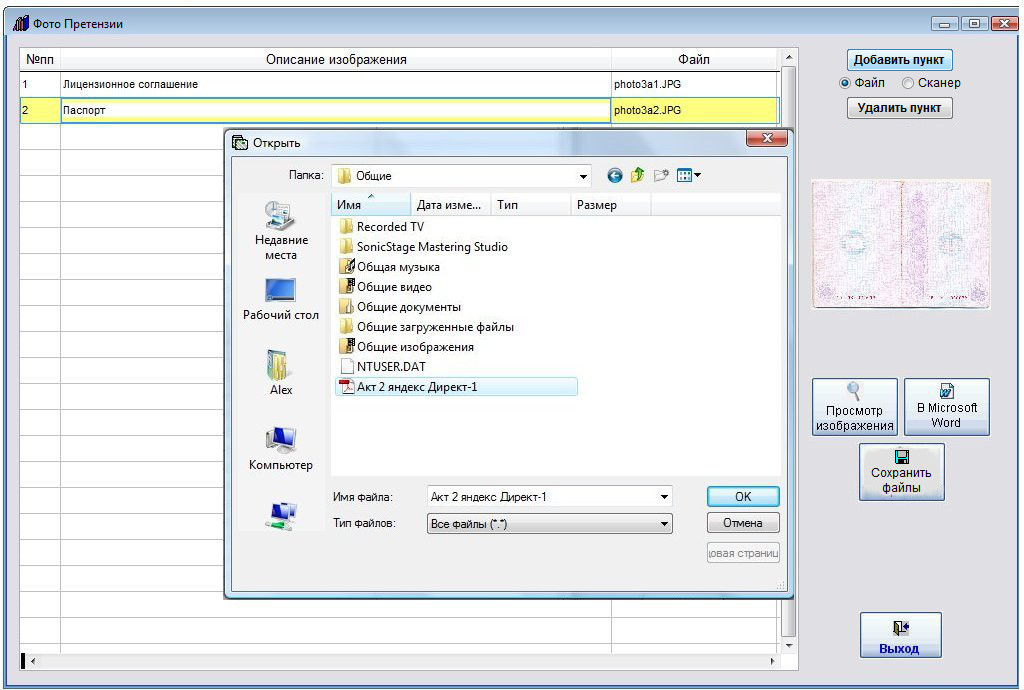This screenshot has height=690, width=1024.
Task: Select the PDF file Акт 2 яндекс Директ-1
Action: click(456, 386)
